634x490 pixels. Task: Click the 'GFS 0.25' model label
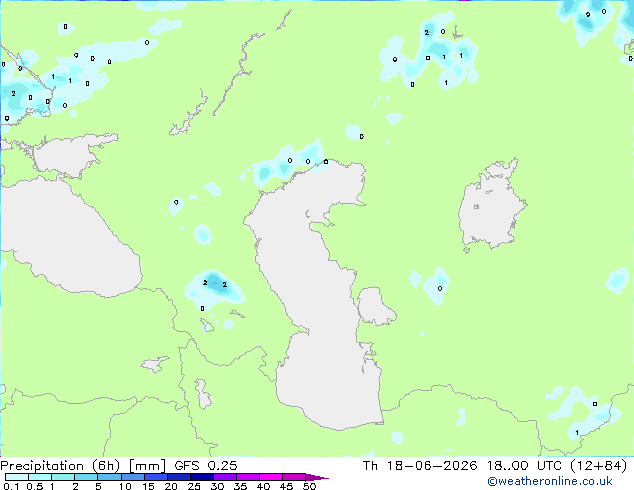(206, 466)
